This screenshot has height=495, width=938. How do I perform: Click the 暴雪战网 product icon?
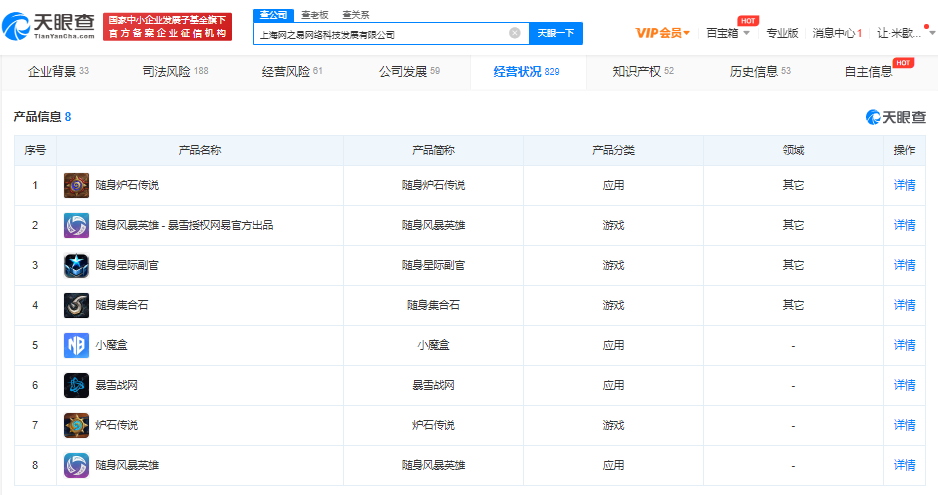click(76, 385)
